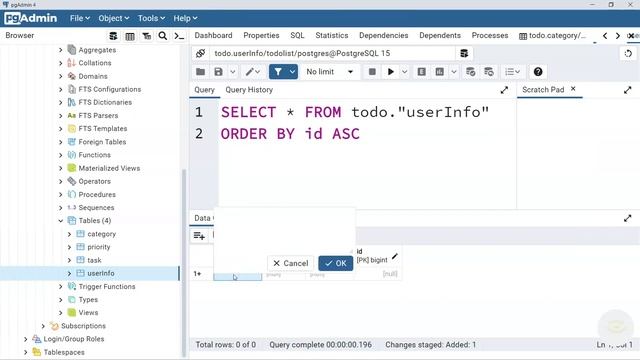This screenshot has width=640, height=360.
Task: Switch to the Dashboard tab
Action: pos(213,36)
